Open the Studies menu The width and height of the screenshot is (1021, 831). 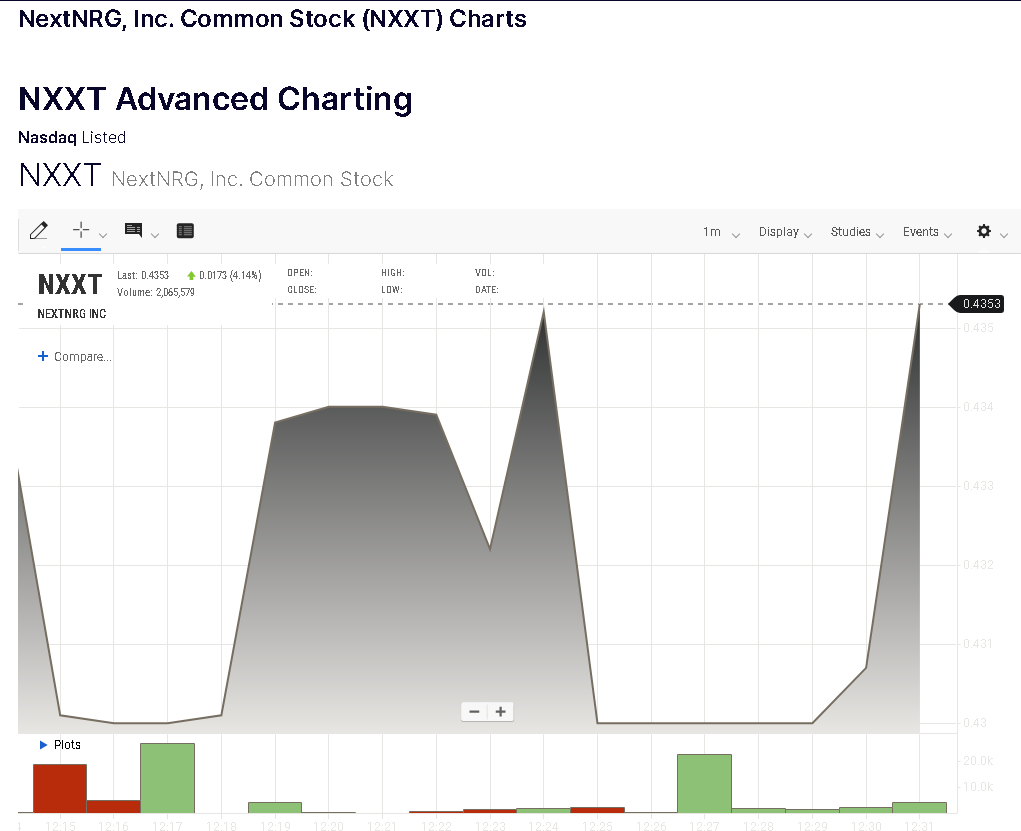(x=857, y=232)
